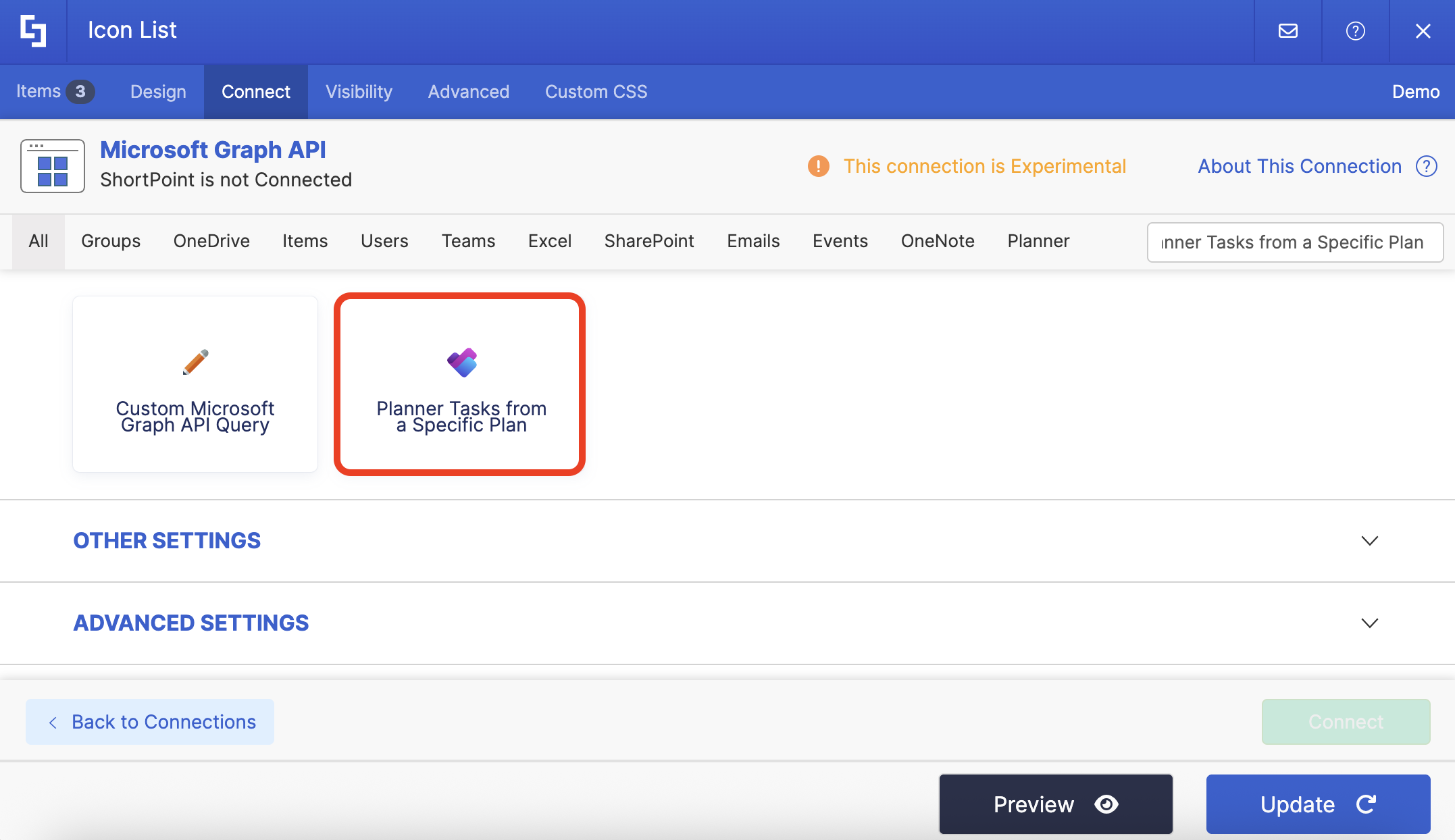The height and width of the screenshot is (840, 1455).
Task: Open About This Connection link
Action: coord(1299,166)
